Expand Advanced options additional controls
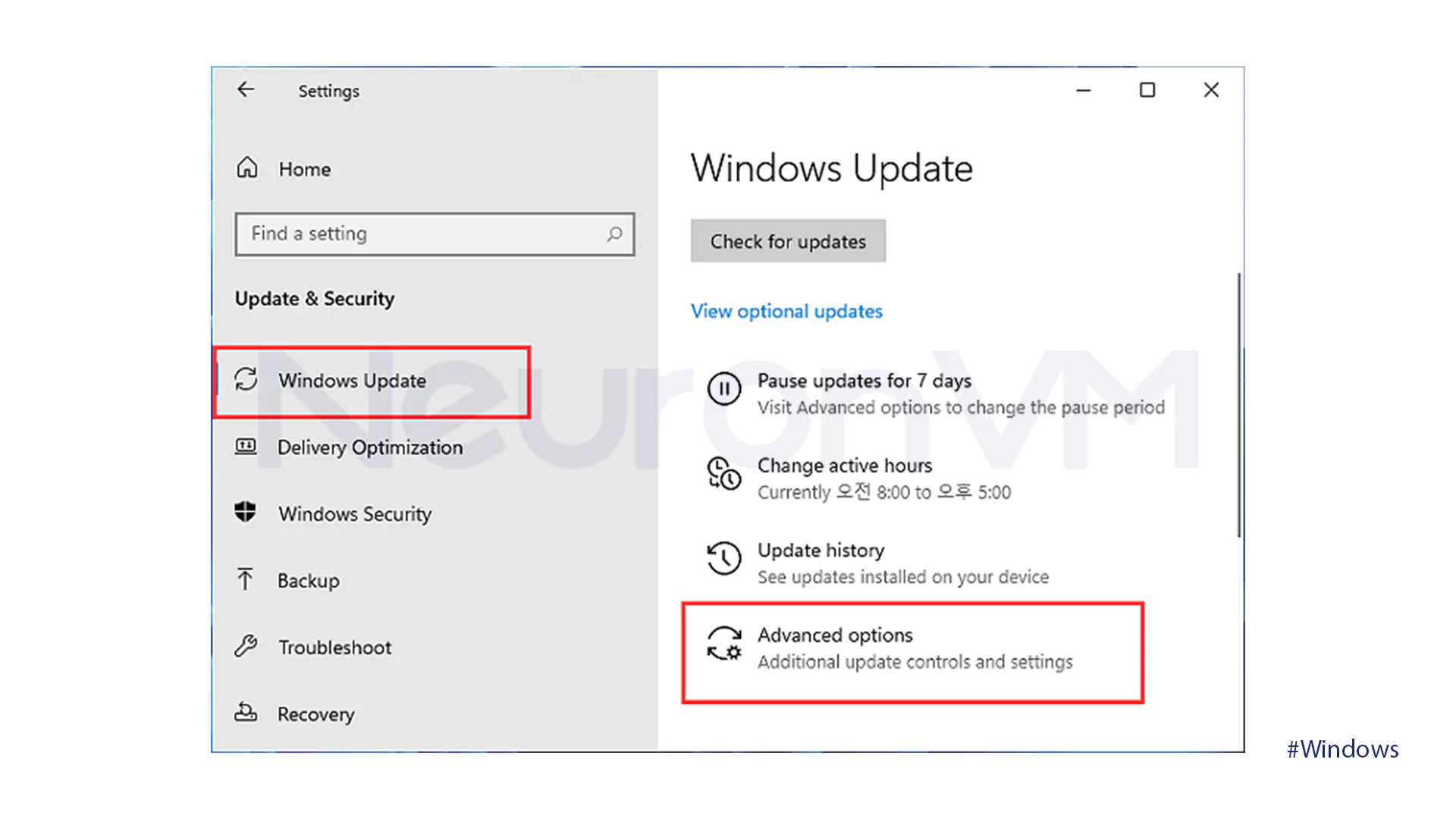 coord(912,650)
